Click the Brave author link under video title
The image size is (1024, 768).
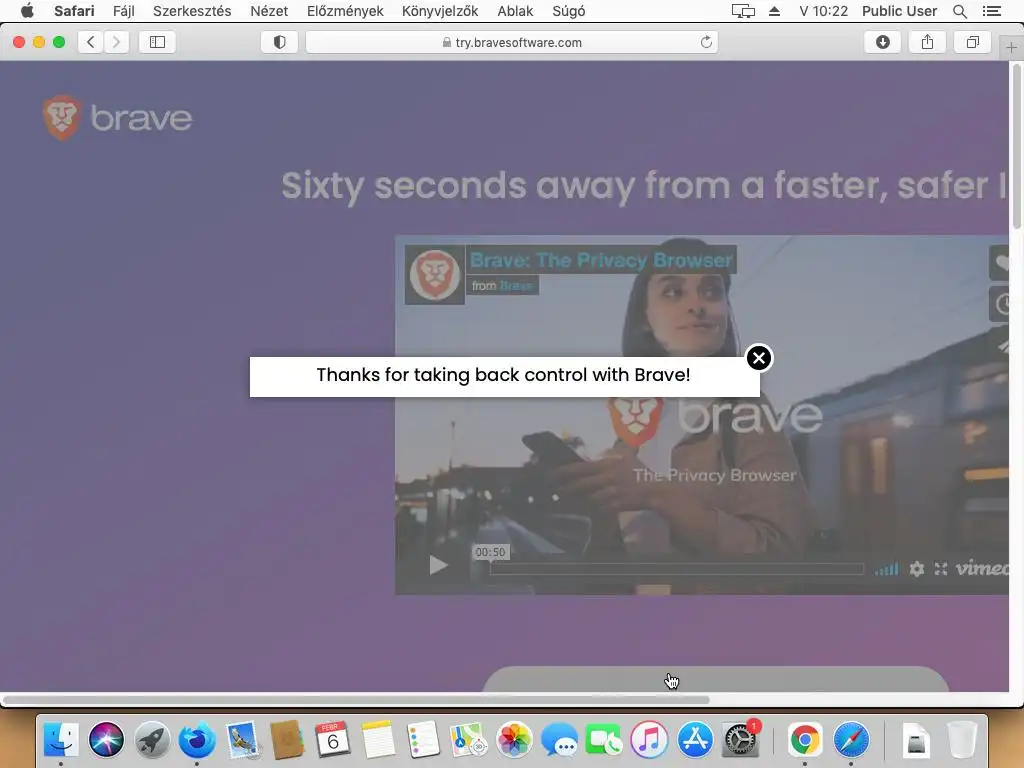516,285
